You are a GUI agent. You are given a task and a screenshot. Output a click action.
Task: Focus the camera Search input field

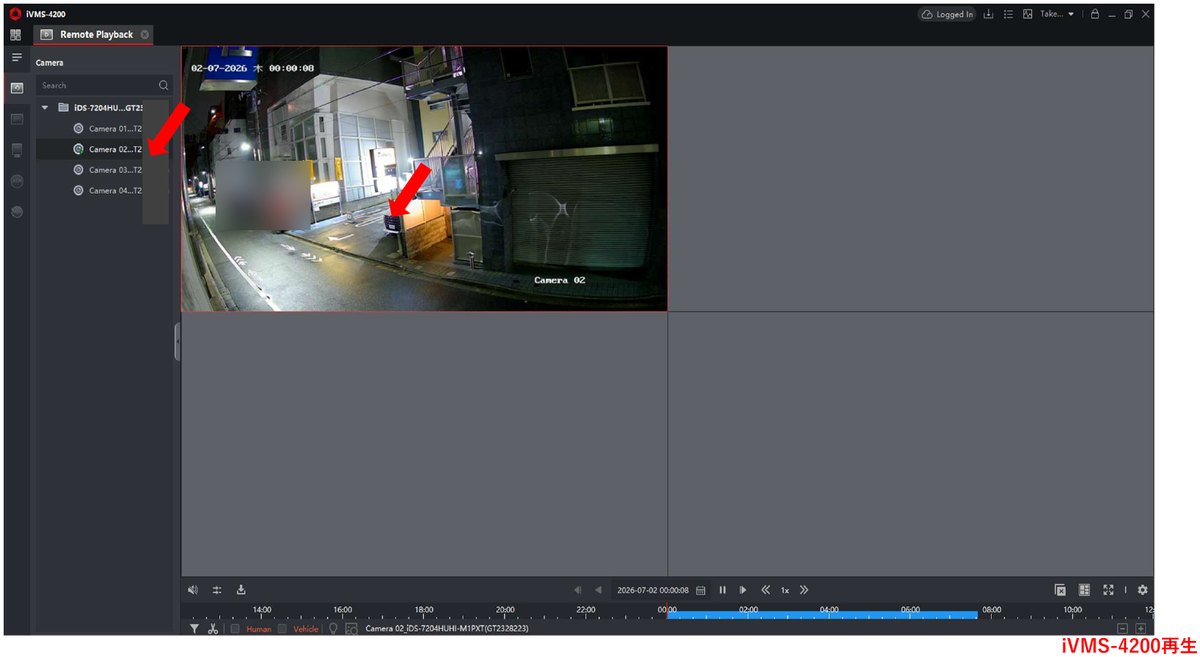pos(104,85)
